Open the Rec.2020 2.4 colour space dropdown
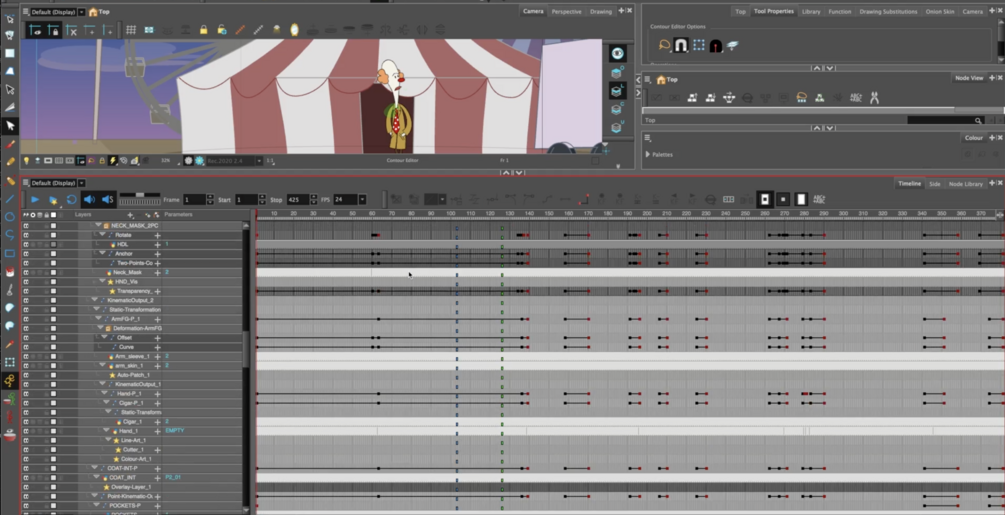Viewport: 1005px width, 515px height. [x=259, y=161]
